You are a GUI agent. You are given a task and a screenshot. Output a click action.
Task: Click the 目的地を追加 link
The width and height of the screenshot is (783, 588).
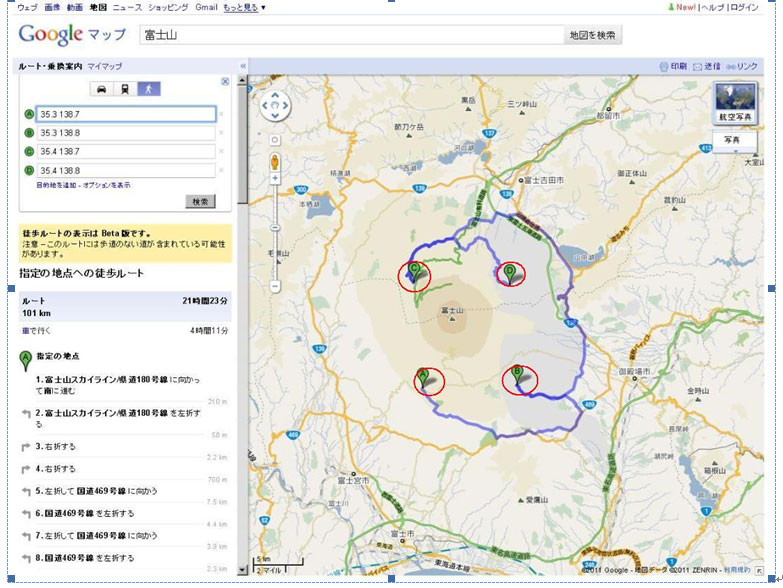[x=56, y=185]
